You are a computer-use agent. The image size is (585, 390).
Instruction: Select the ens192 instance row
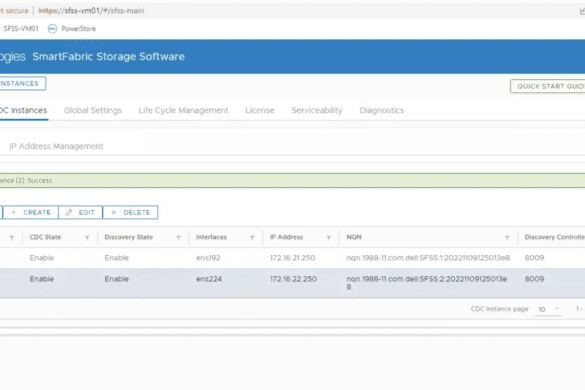(292, 258)
